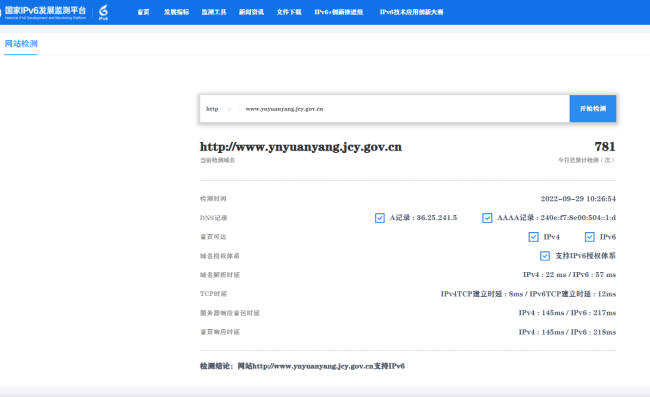The image size is (650, 397).
Task: Click the 首页响应时延 value 145ms / 218ms
Action: pos(567,332)
